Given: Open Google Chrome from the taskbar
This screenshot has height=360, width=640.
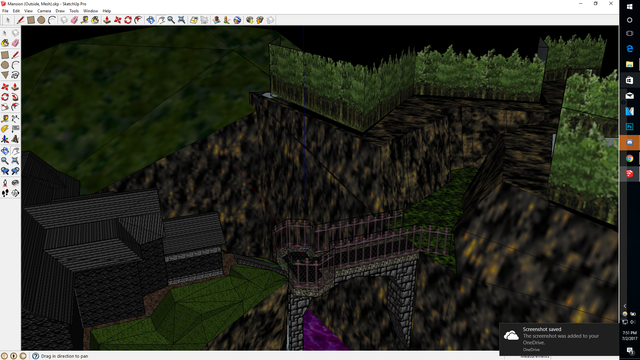Looking at the screenshot, I should (629, 158).
